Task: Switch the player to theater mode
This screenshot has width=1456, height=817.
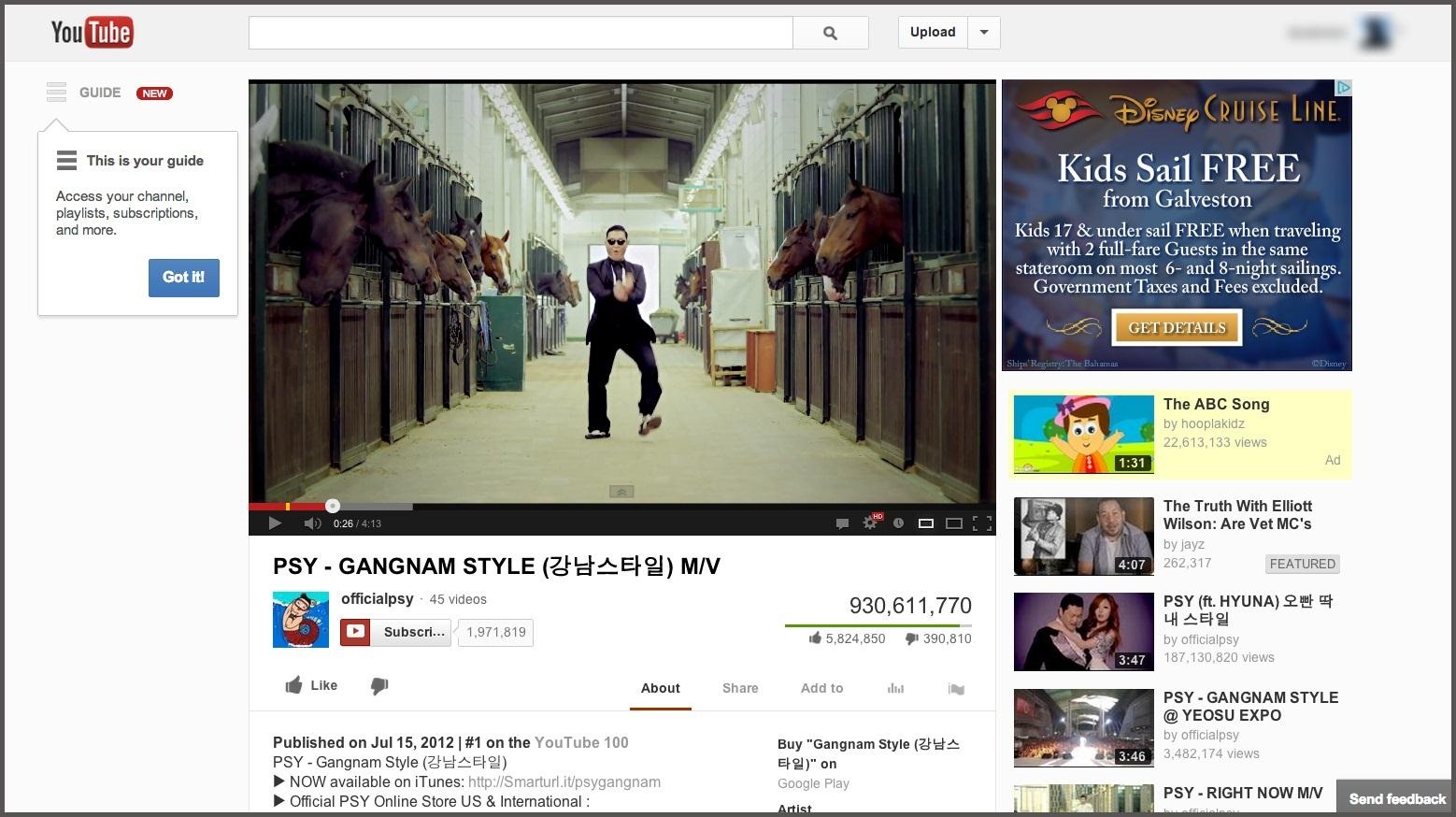Action: coord(954,523)
